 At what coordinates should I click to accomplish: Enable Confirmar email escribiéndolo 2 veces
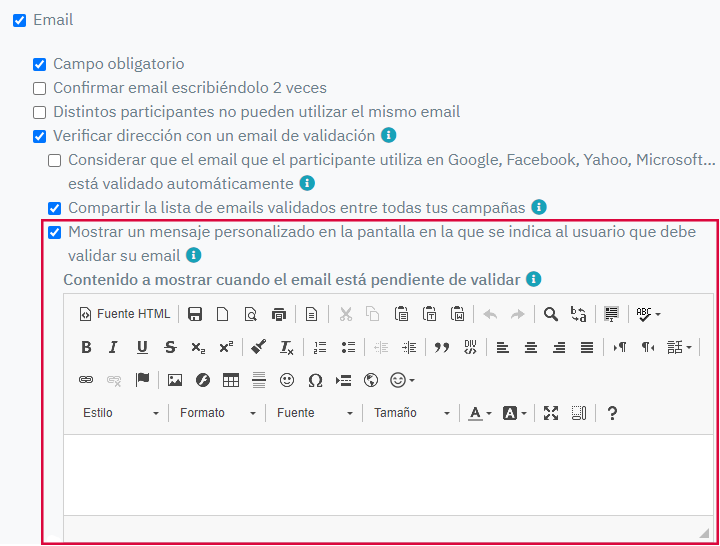39,88
